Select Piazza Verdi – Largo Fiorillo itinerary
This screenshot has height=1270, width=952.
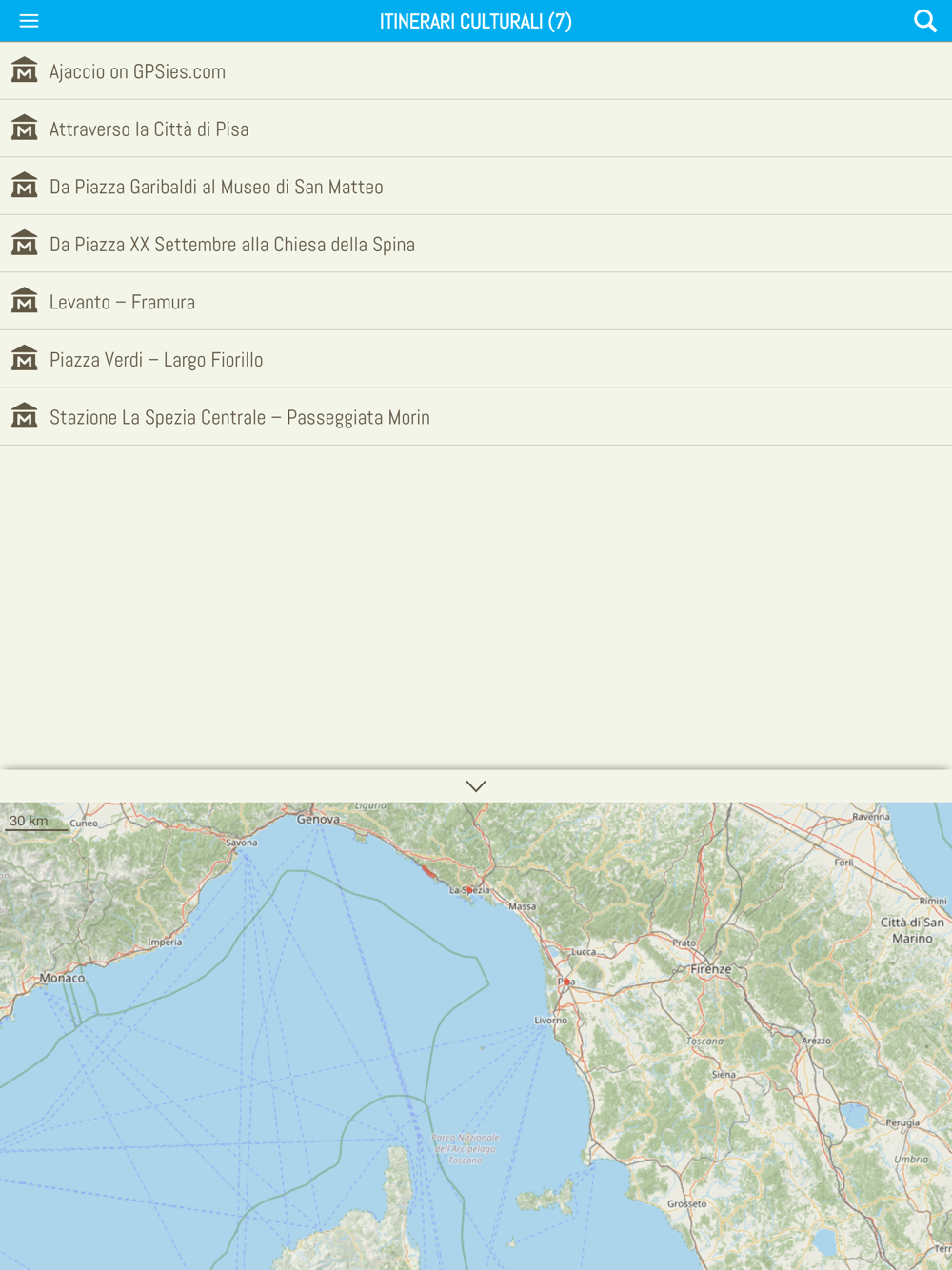point(156,360)
